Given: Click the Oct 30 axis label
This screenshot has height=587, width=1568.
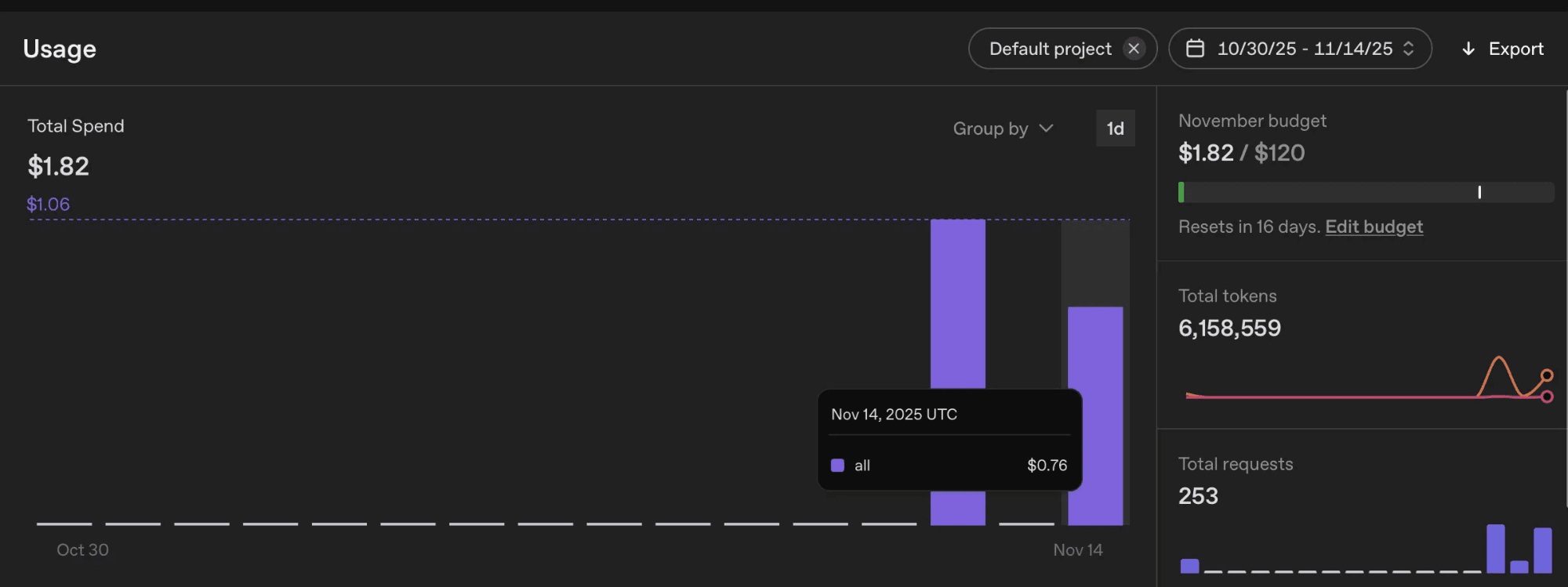Looking at the screenshot, I should [x=83, y=550].
